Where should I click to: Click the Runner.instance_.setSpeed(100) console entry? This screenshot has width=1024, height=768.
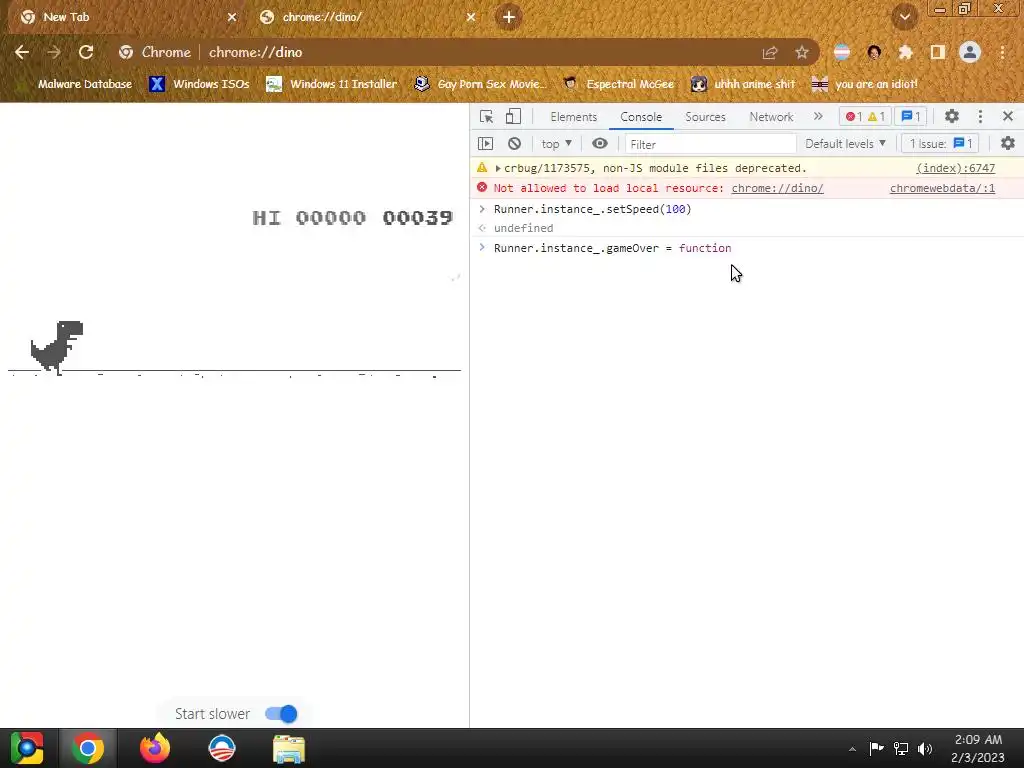(x=592, y=209)
